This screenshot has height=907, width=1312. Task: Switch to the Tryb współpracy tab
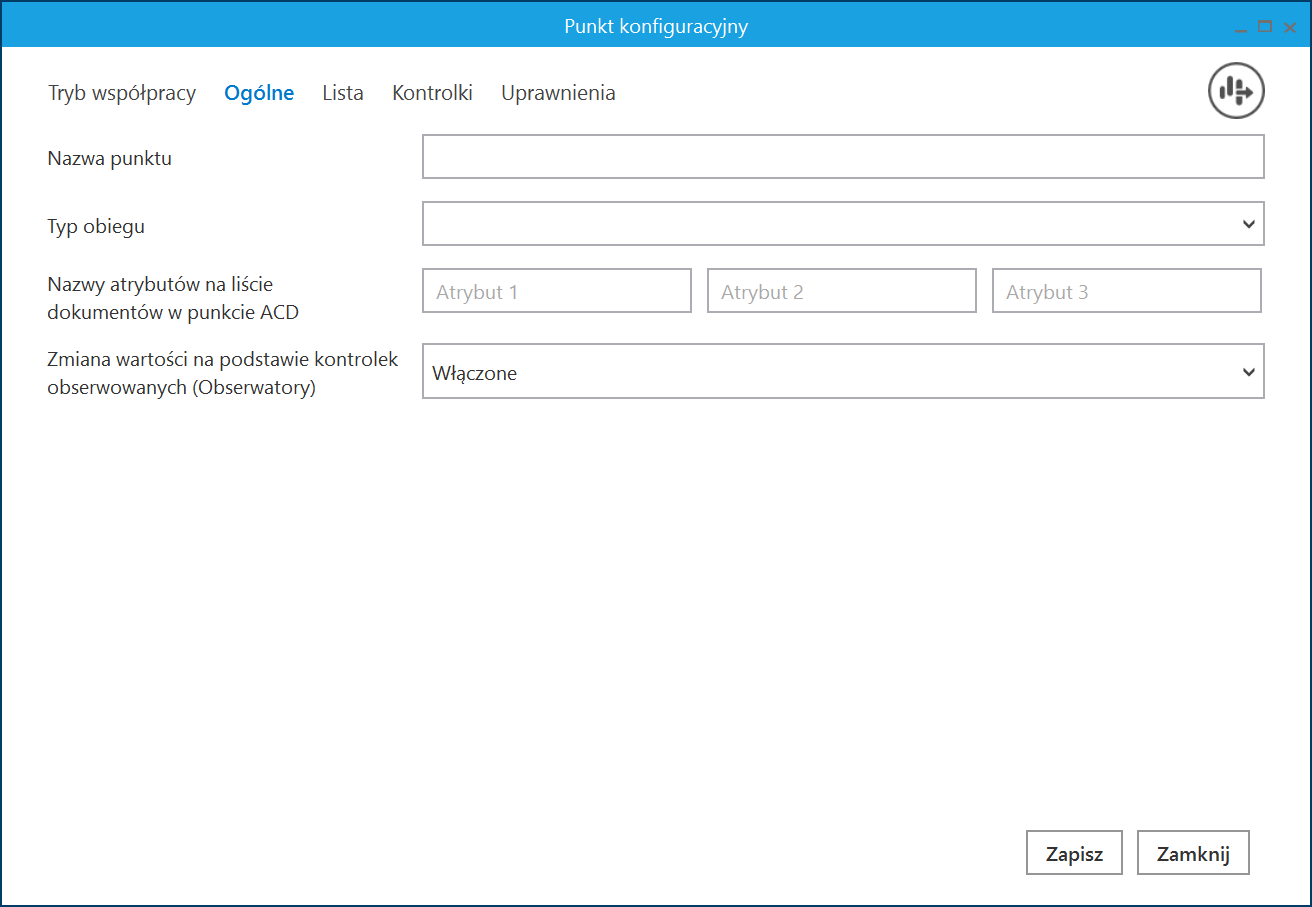tap(122, 93)
